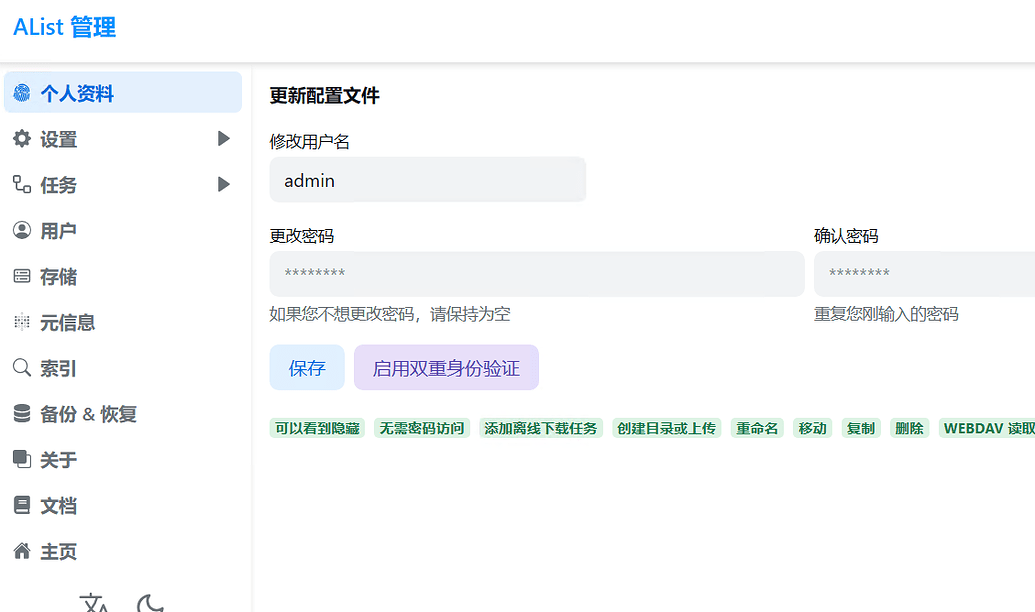The height and width of the screenshot is (612, 1035).
Task: Open the 关于 (About) page
Action: tap(60, 459)
